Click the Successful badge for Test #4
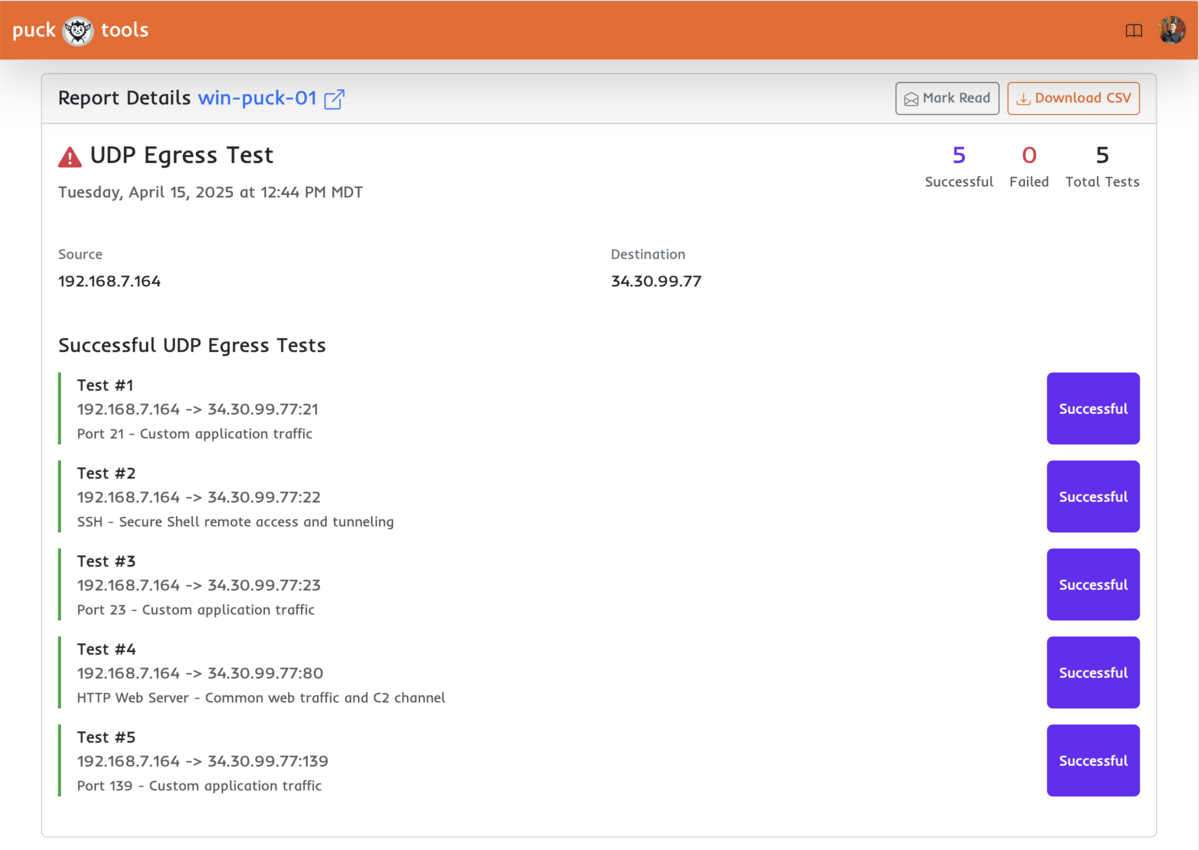The width and height of the screenshot is (1199, 850). [x=1092, y=673]
